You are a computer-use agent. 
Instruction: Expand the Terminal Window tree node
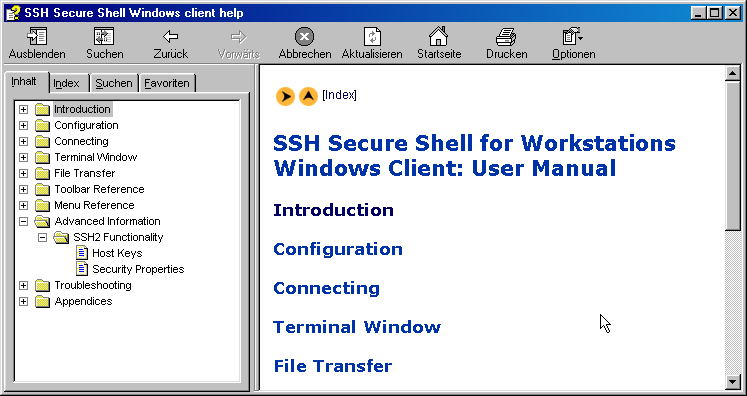[x=23, y=158]
